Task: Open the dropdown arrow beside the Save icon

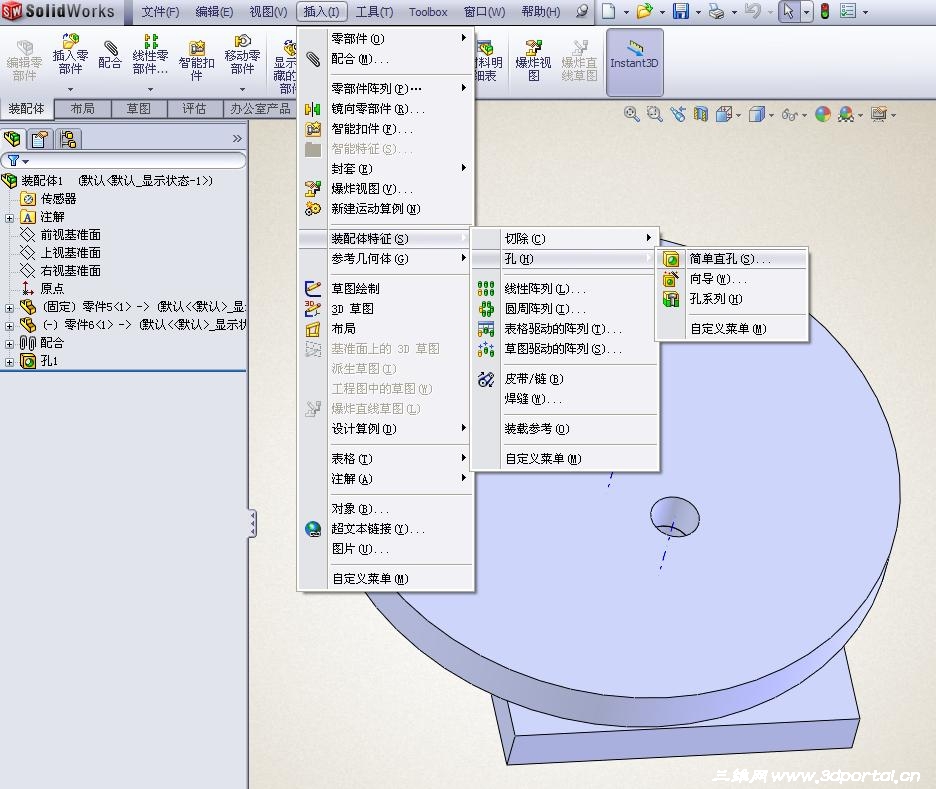Action: [x=698, y=12]
